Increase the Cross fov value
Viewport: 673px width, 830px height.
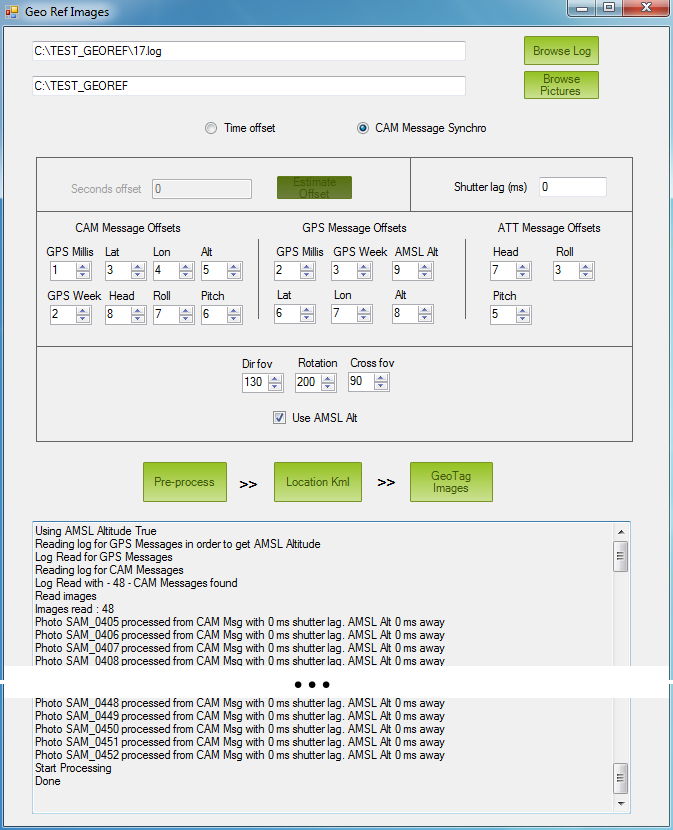[x=382, y=378]
